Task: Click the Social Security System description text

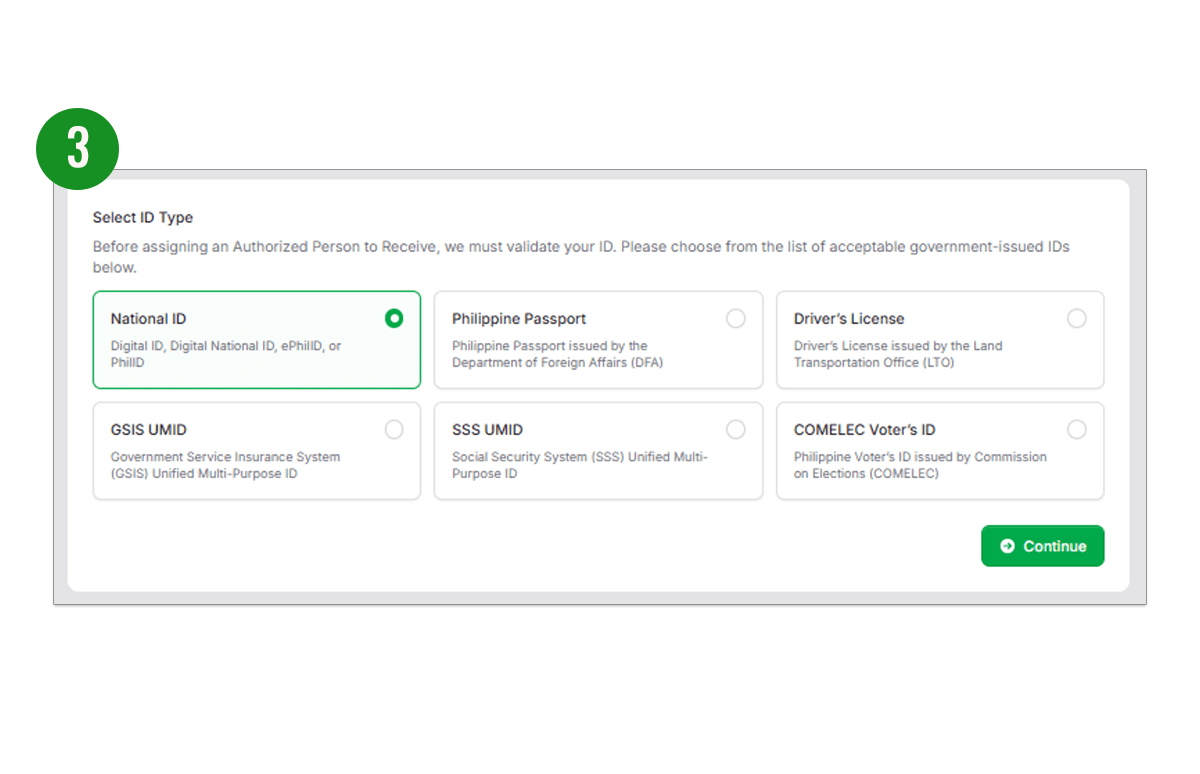Action: (x=579, y=465)
